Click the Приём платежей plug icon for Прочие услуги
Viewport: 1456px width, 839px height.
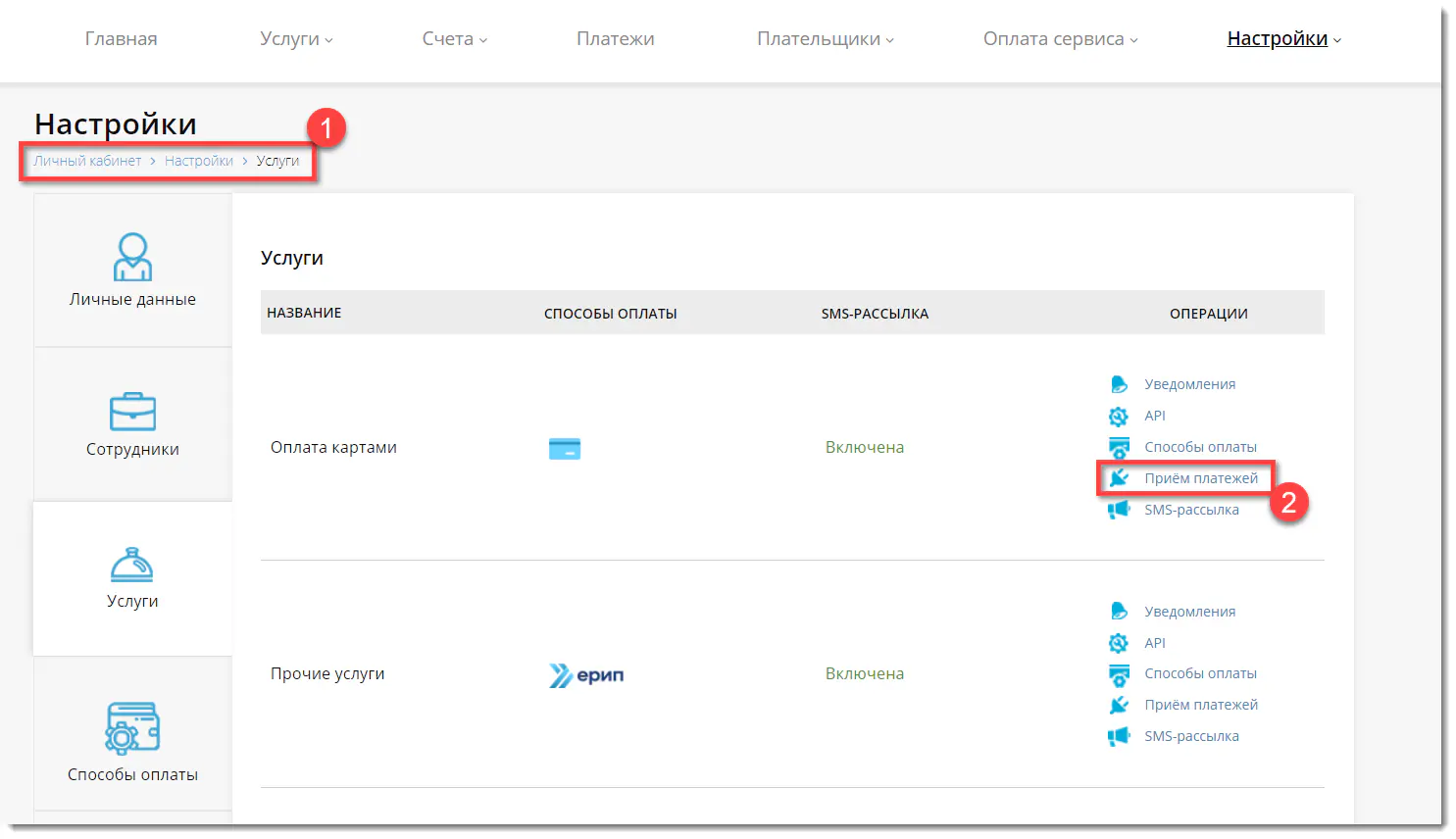[x=1119, y=705]
